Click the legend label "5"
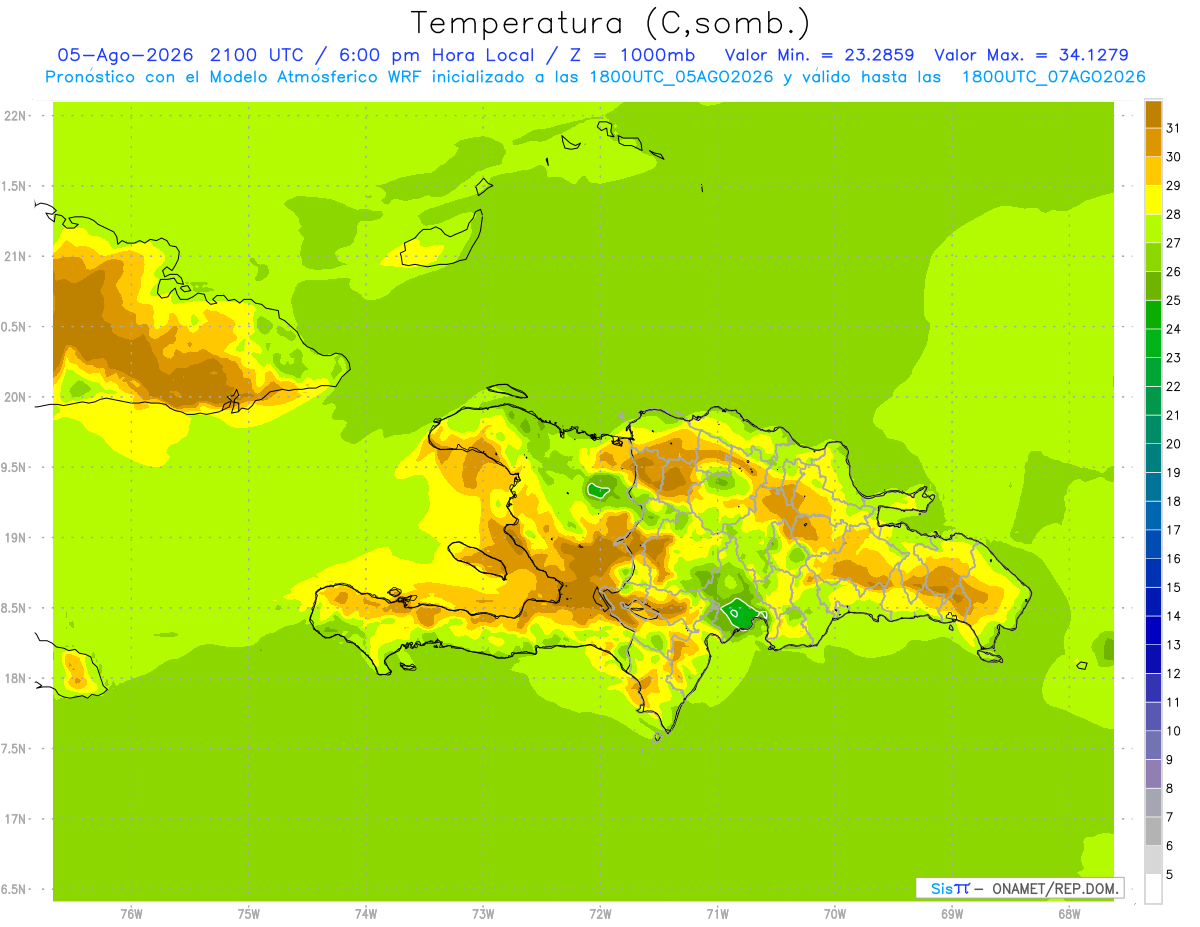The height and width of the screenshot is (927, 1200). [x=1170, y=874]
